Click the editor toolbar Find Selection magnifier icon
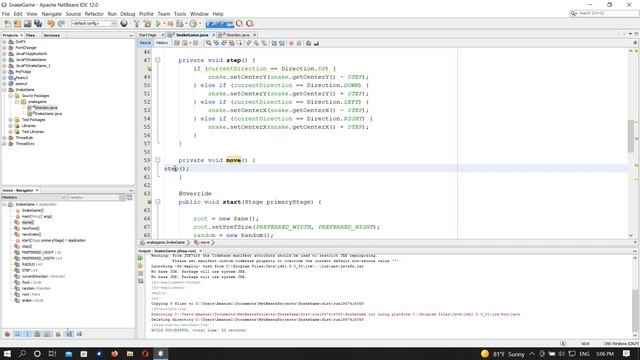Screen dimensions: 640x360 click(x=208, y=43)
